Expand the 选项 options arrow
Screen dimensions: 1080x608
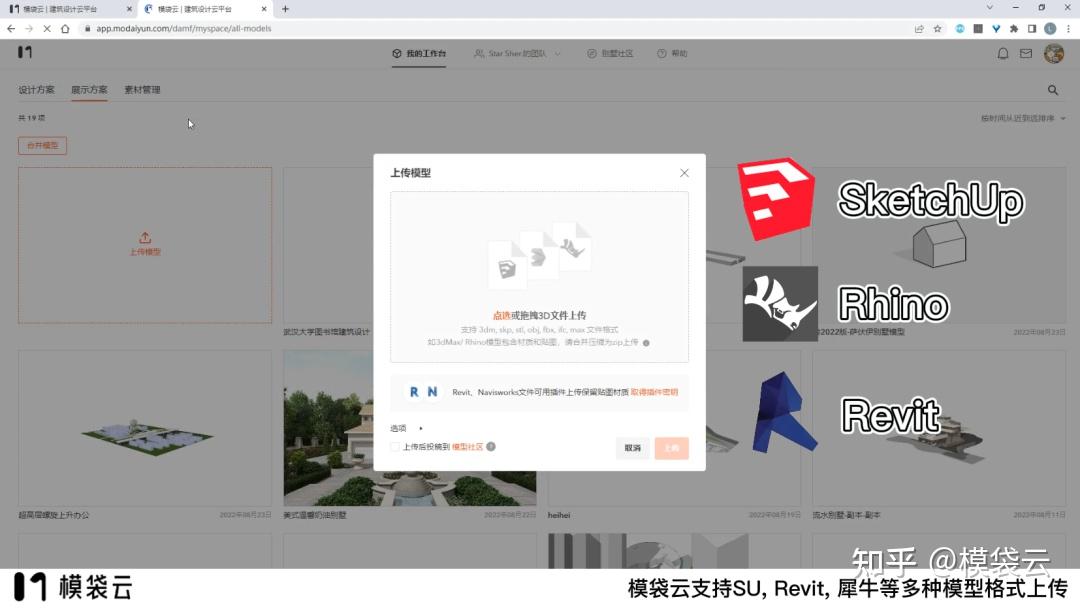point(421,428)
